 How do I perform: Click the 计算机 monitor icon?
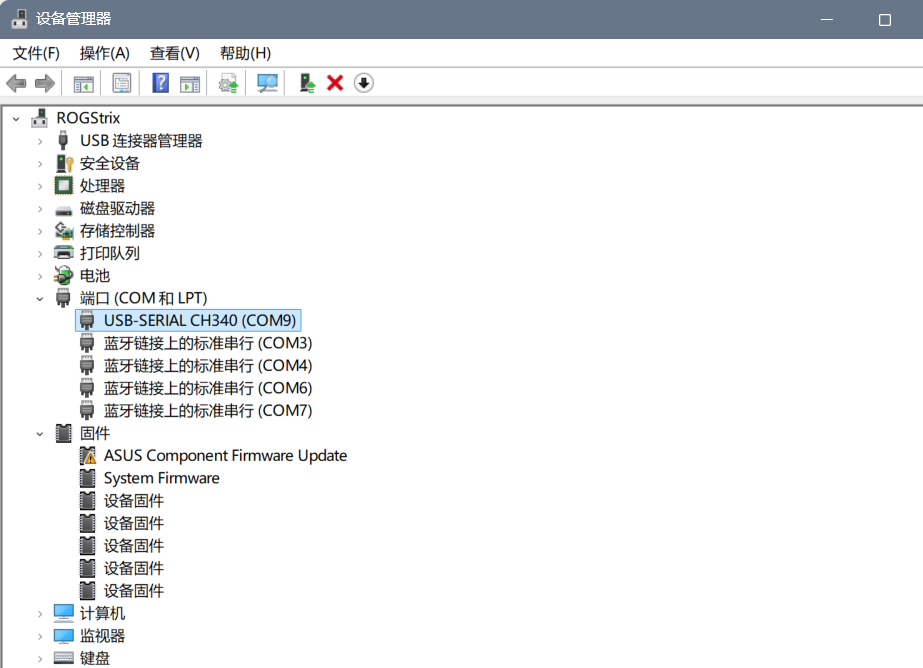coord(64,613)
